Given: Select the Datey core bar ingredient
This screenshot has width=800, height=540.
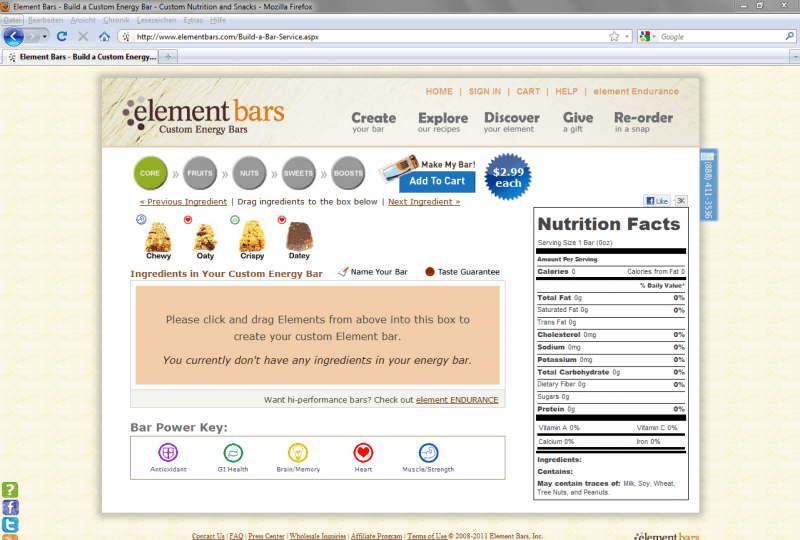Looking at the screenshot, I should click(299, 241).
